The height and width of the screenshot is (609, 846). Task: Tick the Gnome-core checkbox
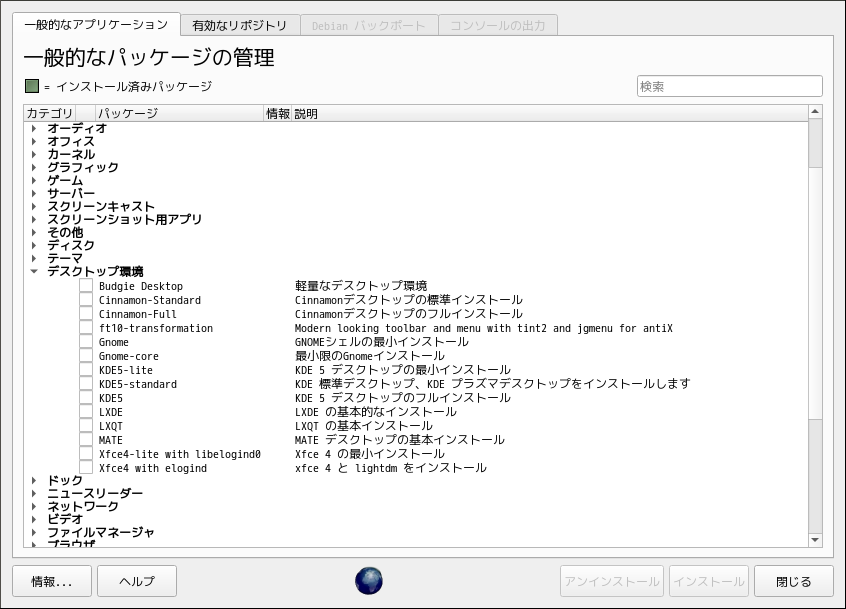coord(86,356)
